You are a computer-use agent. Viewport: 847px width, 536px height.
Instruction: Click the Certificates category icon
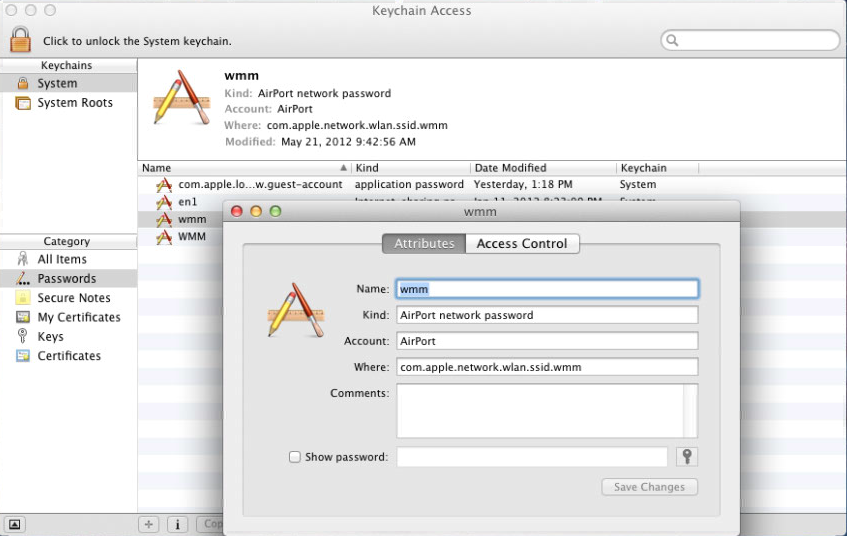23,356
